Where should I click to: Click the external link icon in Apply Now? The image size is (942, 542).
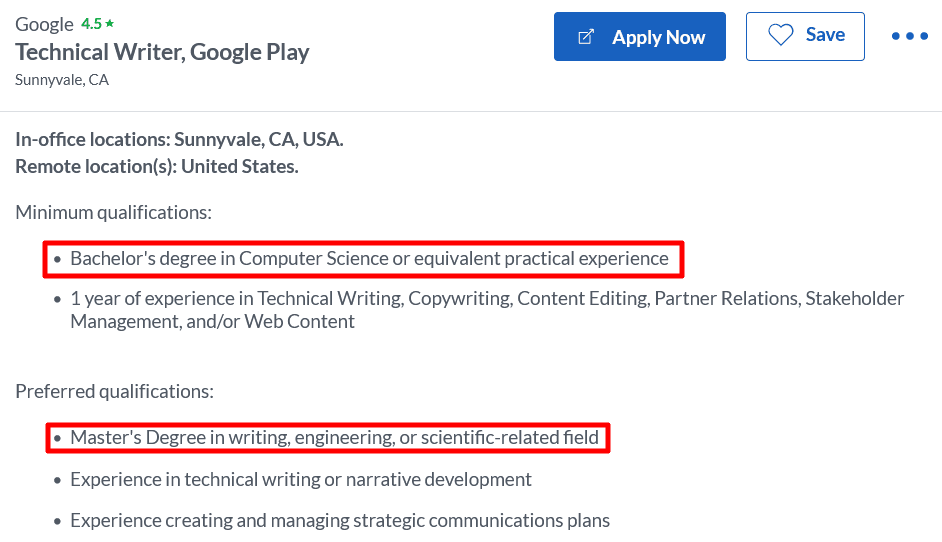click(587, 37)
